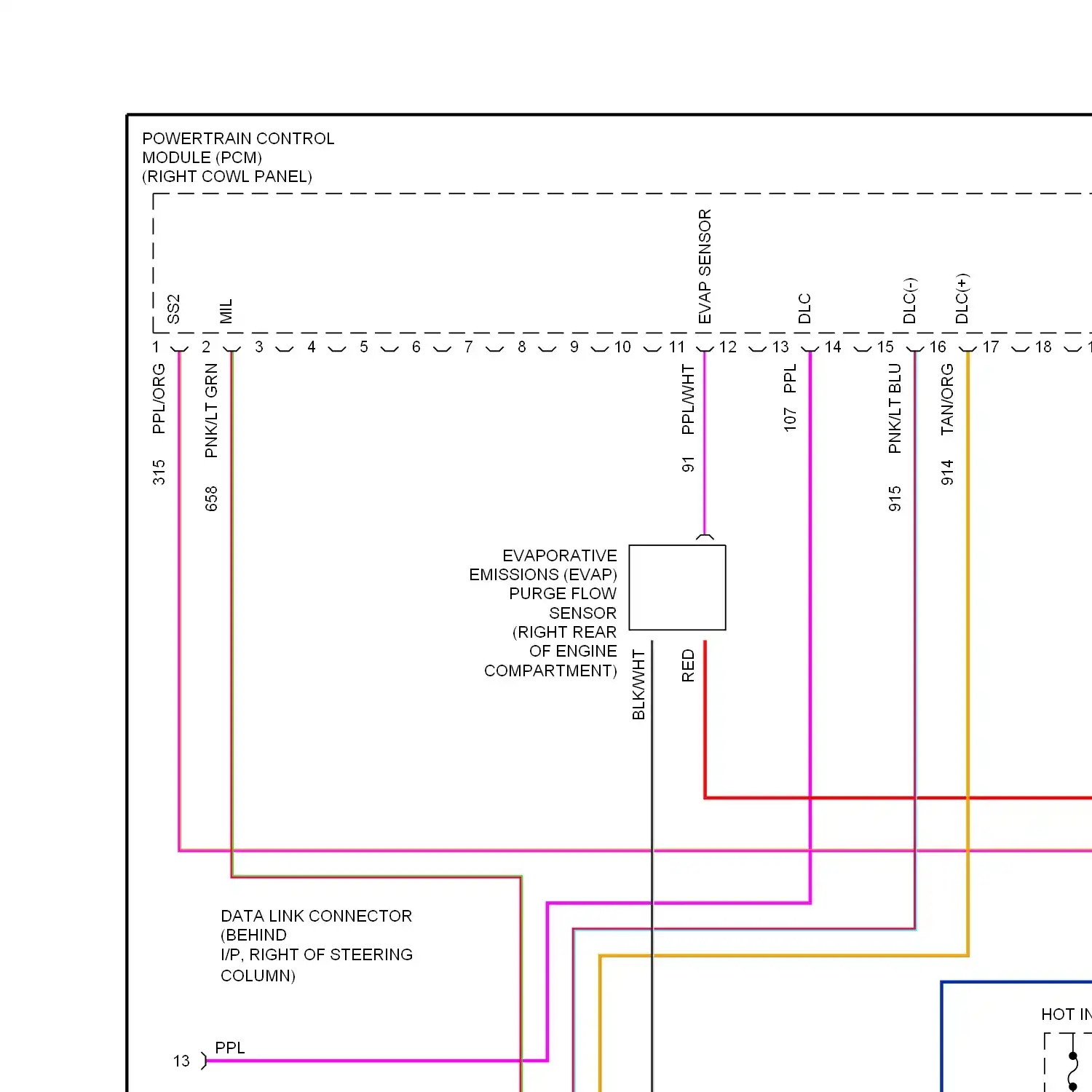Select the SS2 terminal label
The height and width of the screenshot is (1092, 1092).
[173, 309]
